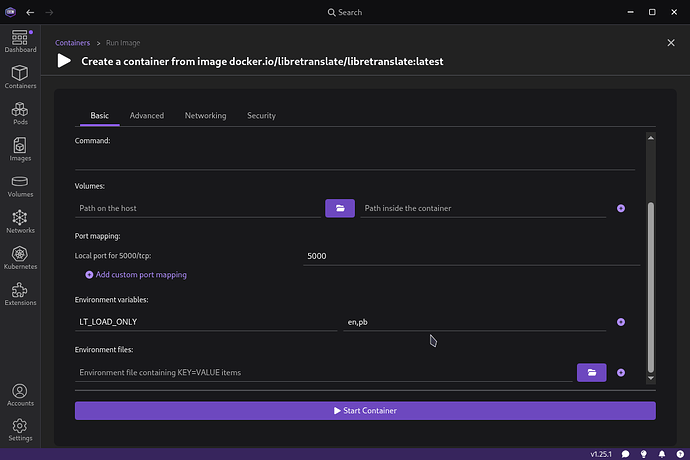Select the Security tab
Screen dimensions: 690x460
(x=261, y=116)
